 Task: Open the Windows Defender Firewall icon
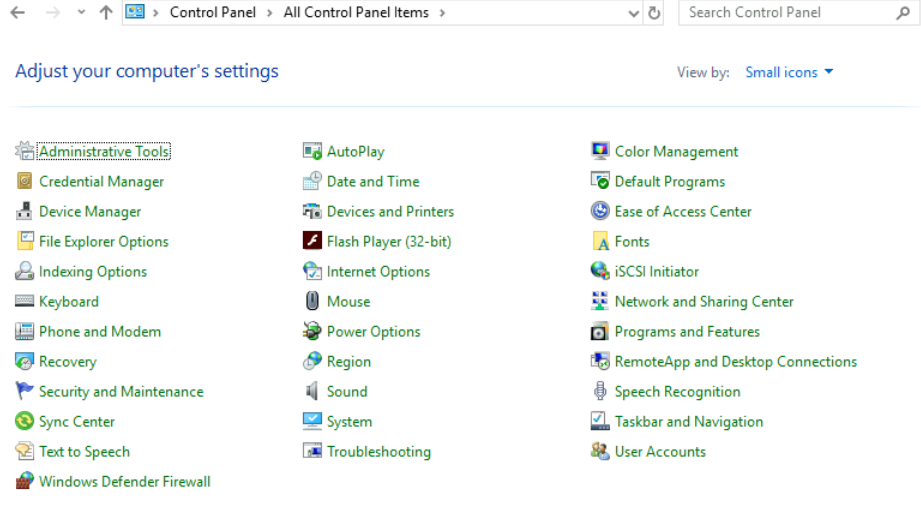(x=24, y=482)
